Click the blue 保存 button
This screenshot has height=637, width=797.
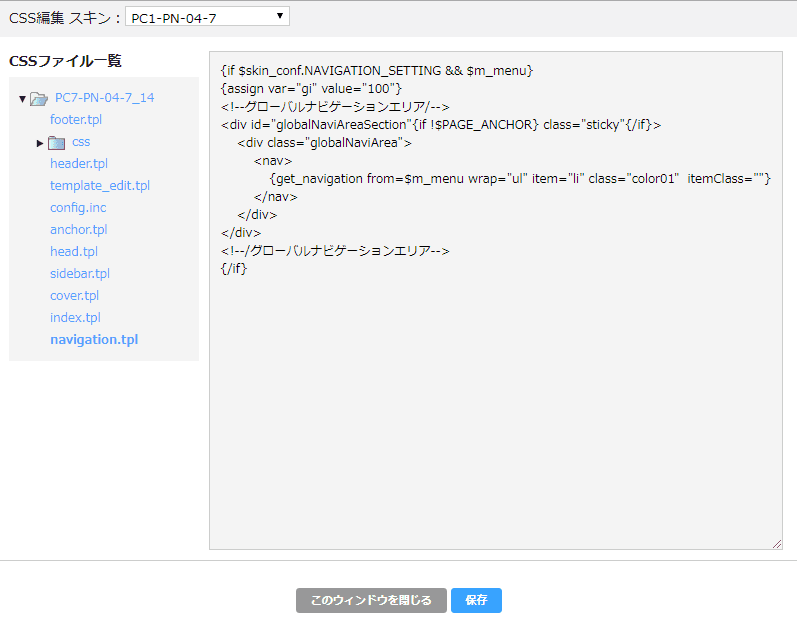coord(476,600)
